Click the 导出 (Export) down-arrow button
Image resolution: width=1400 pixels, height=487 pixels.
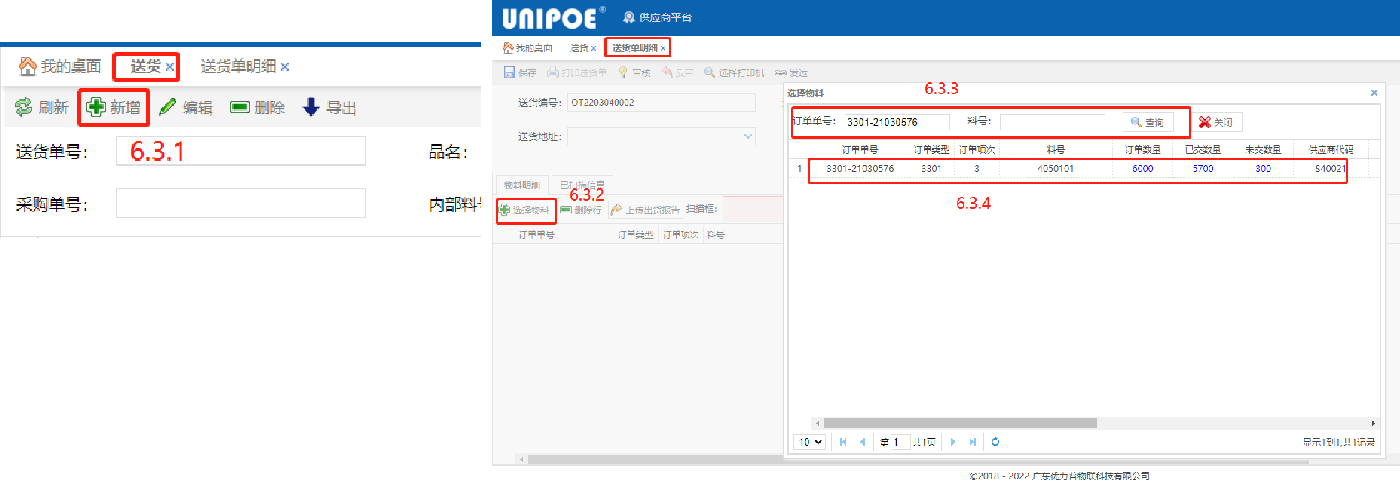coord(329,108)
